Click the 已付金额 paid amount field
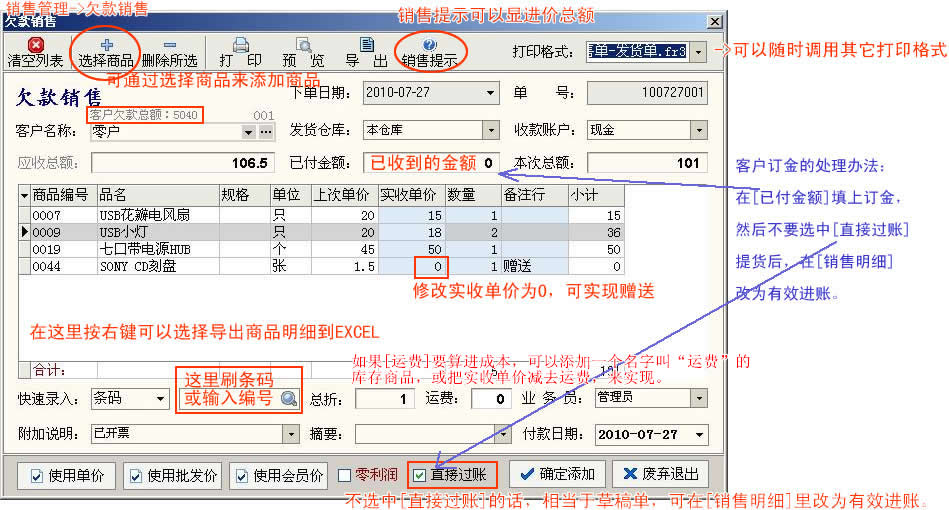949x510 pixels. [x=433, y=163]
